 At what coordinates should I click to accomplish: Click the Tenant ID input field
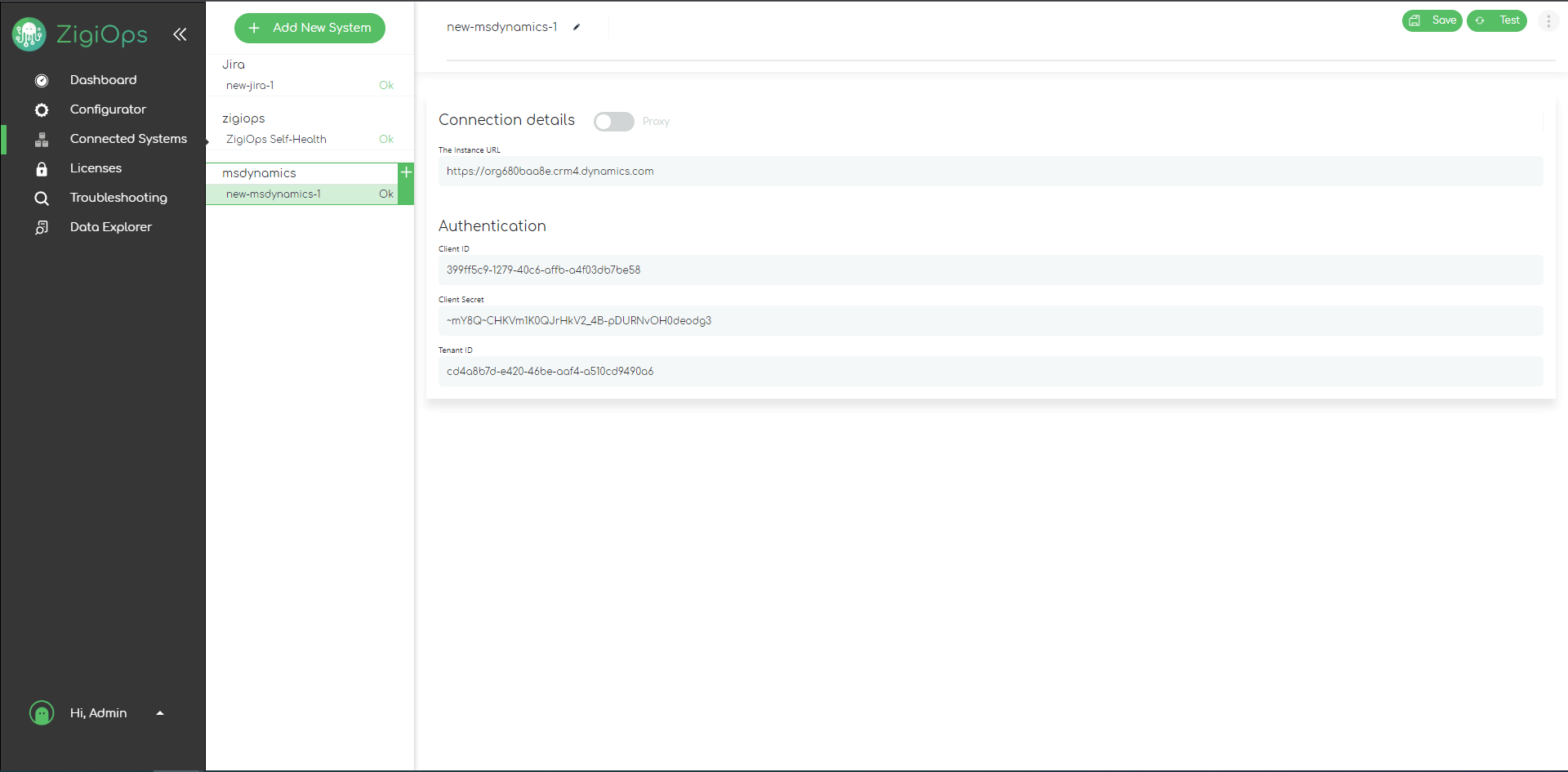[x=991, y=372]
